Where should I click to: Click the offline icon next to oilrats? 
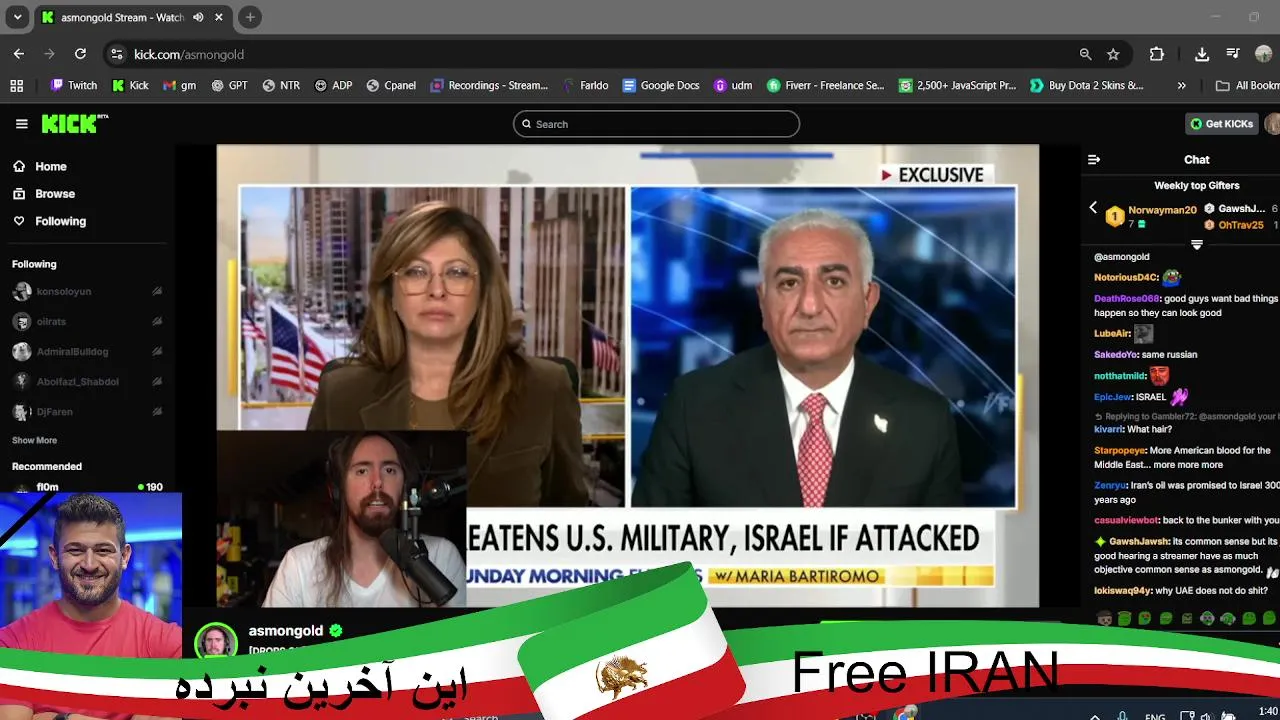157,322
